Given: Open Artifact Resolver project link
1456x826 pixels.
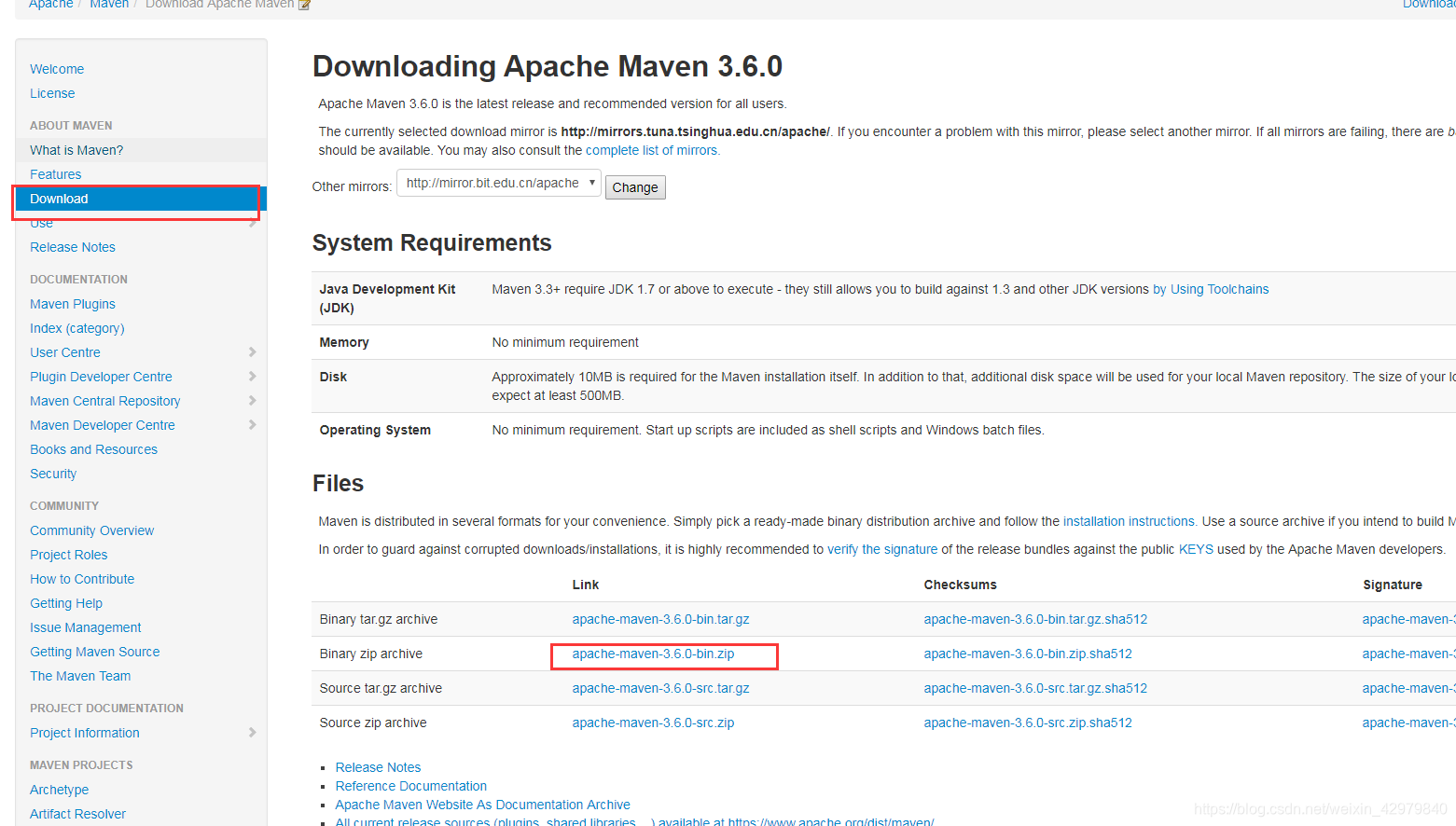Looking at the screenshot, I should coord(77,814).
